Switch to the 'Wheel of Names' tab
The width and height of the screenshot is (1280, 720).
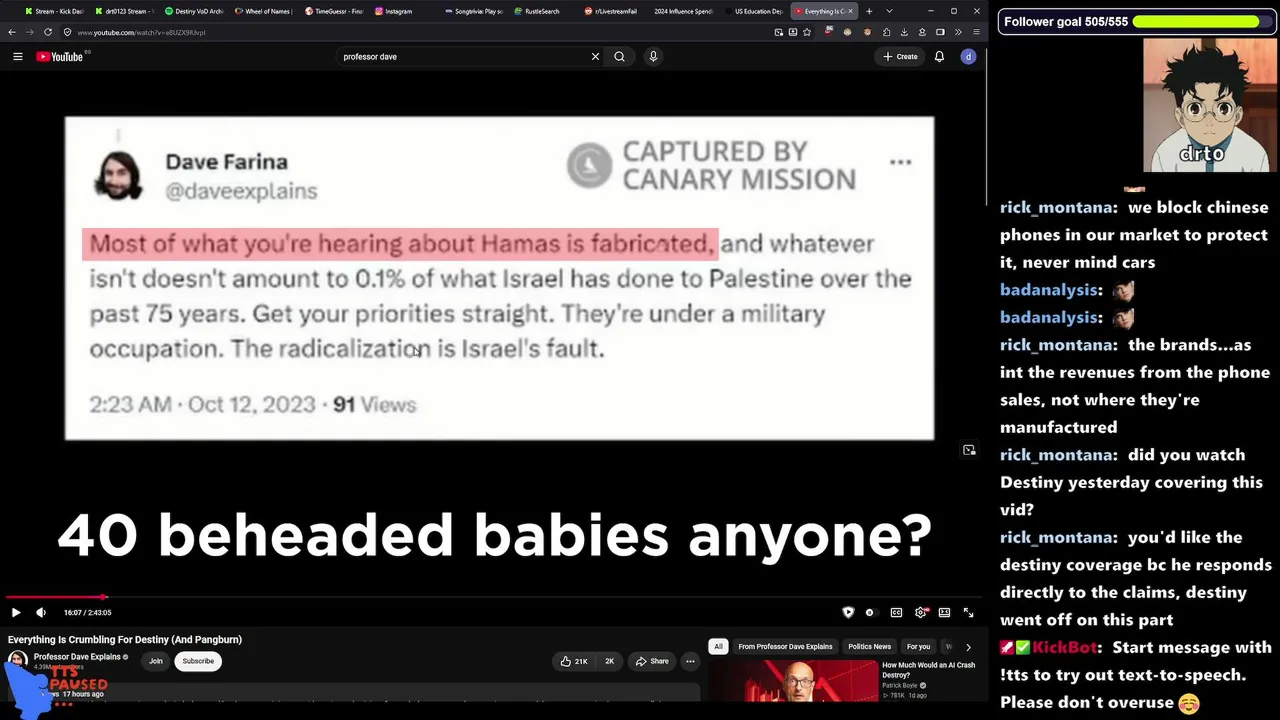tap(264, 11)
